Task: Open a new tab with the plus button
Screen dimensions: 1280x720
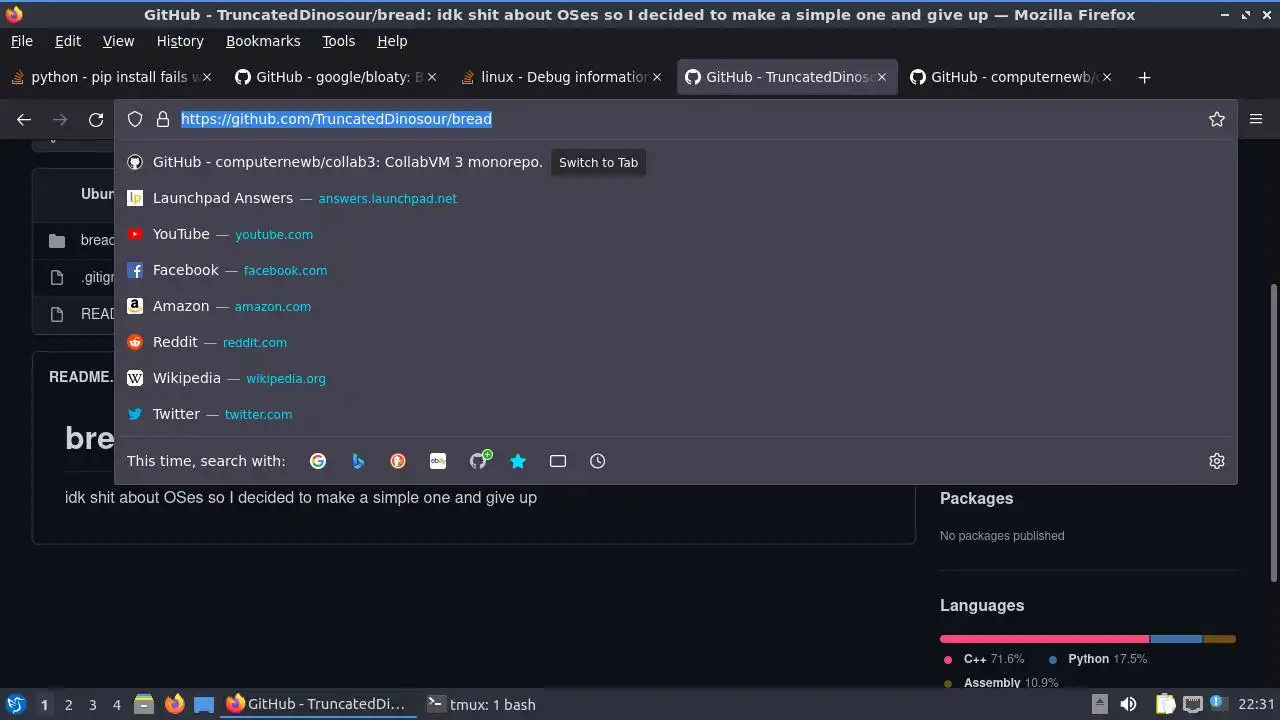Action: coord(1145,77)
